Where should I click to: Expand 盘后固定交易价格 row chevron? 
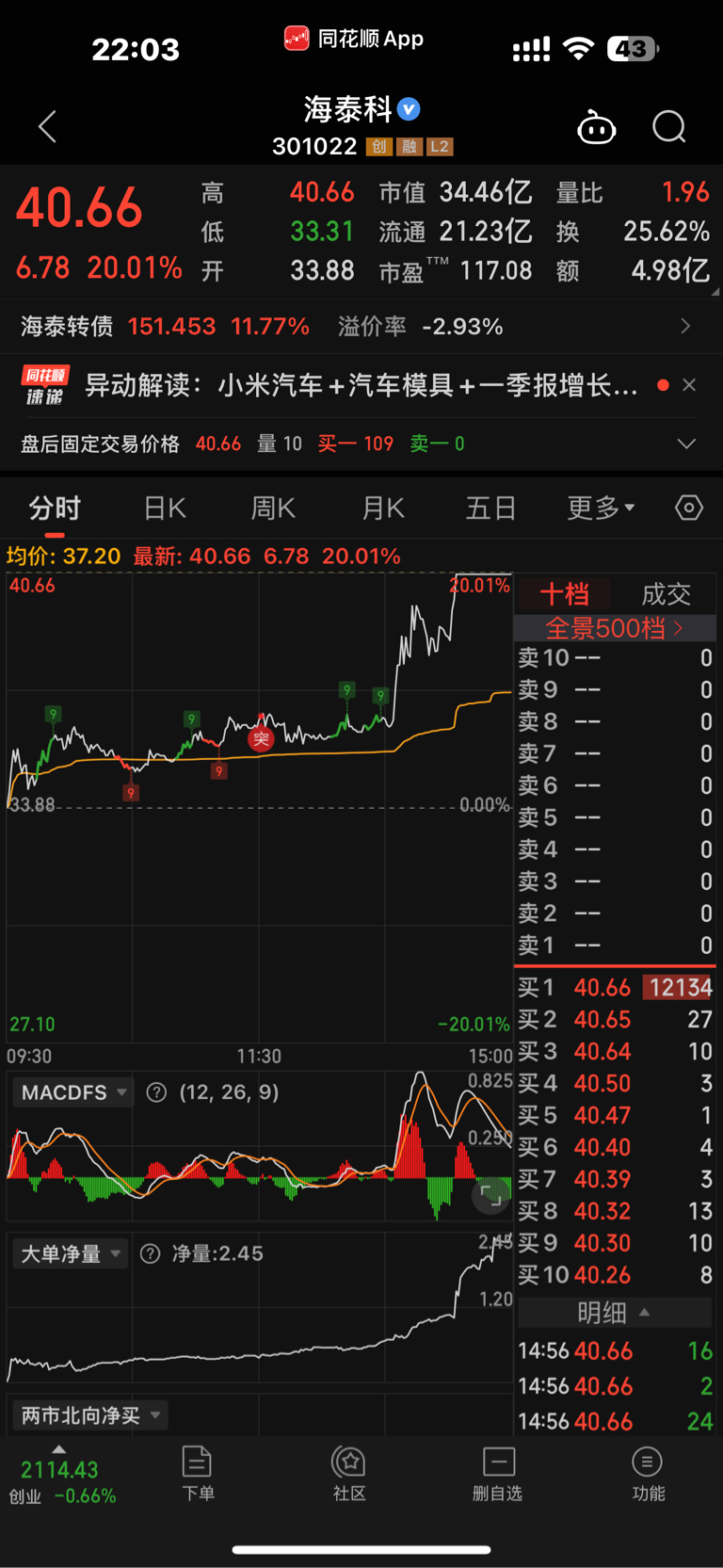(x=687, y=444)
